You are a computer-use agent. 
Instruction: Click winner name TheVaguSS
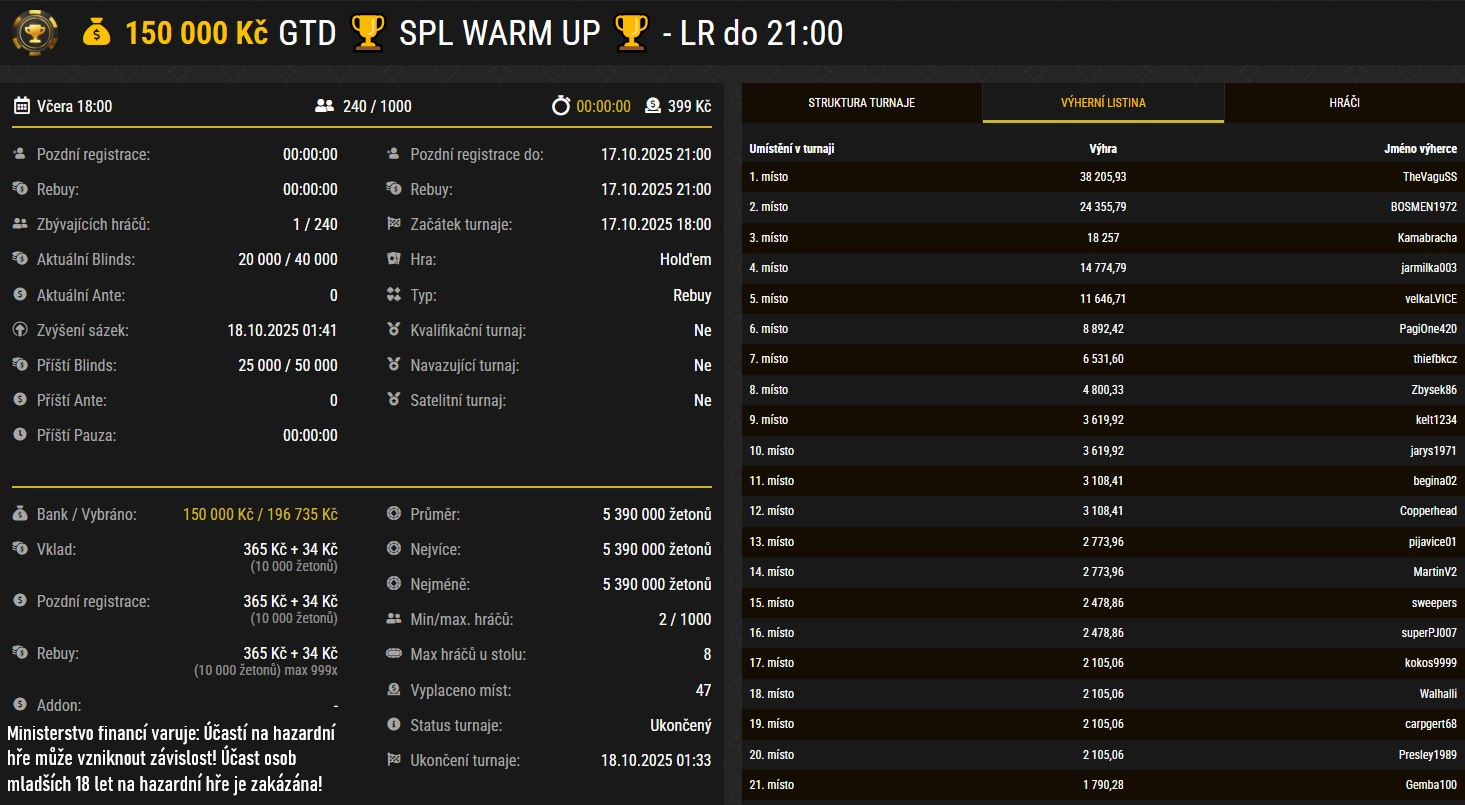pos(1429,177)
